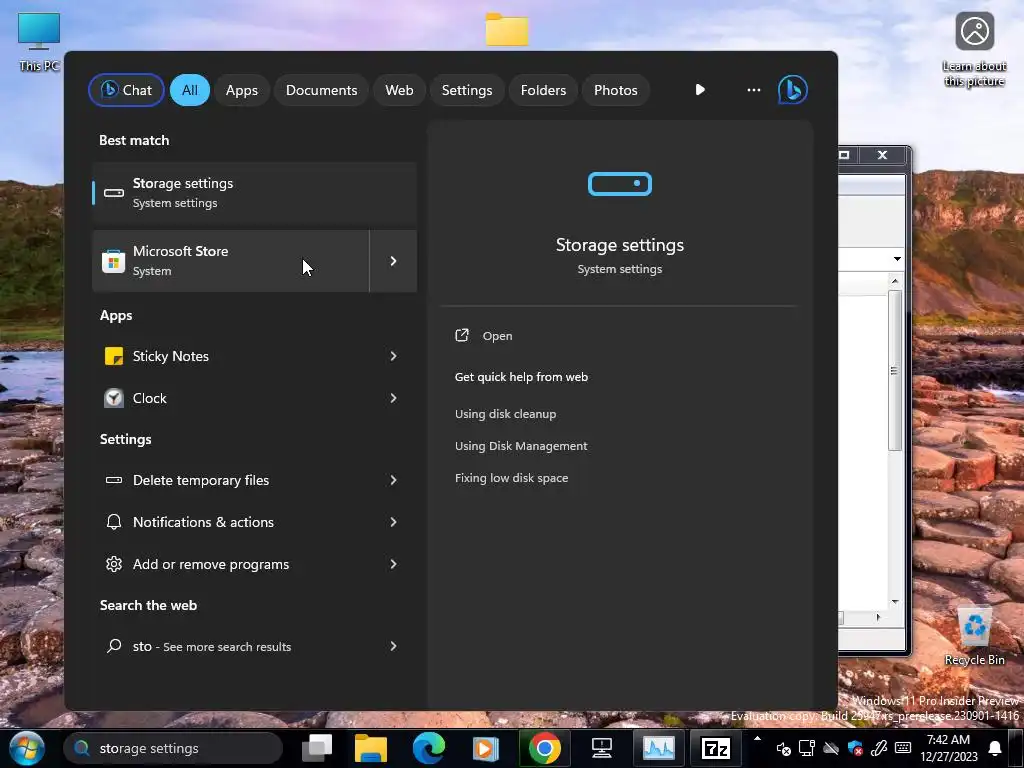Open 'Using disk cleanup' help link
Image resolution: width=1024 pixels, height=768 pixels.
click(505, 413)
